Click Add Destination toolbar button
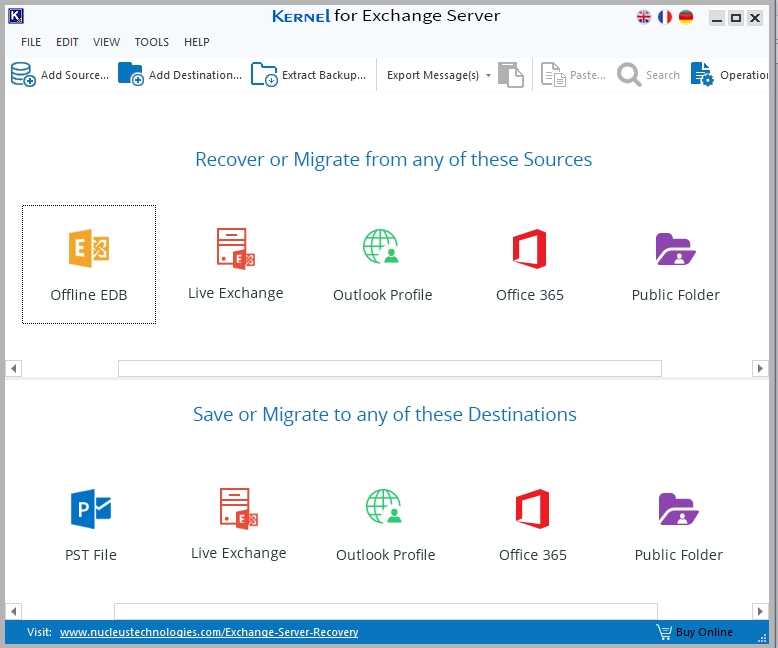Image resolution: width=778 pixels, height=648 pixels. [180, 74]
